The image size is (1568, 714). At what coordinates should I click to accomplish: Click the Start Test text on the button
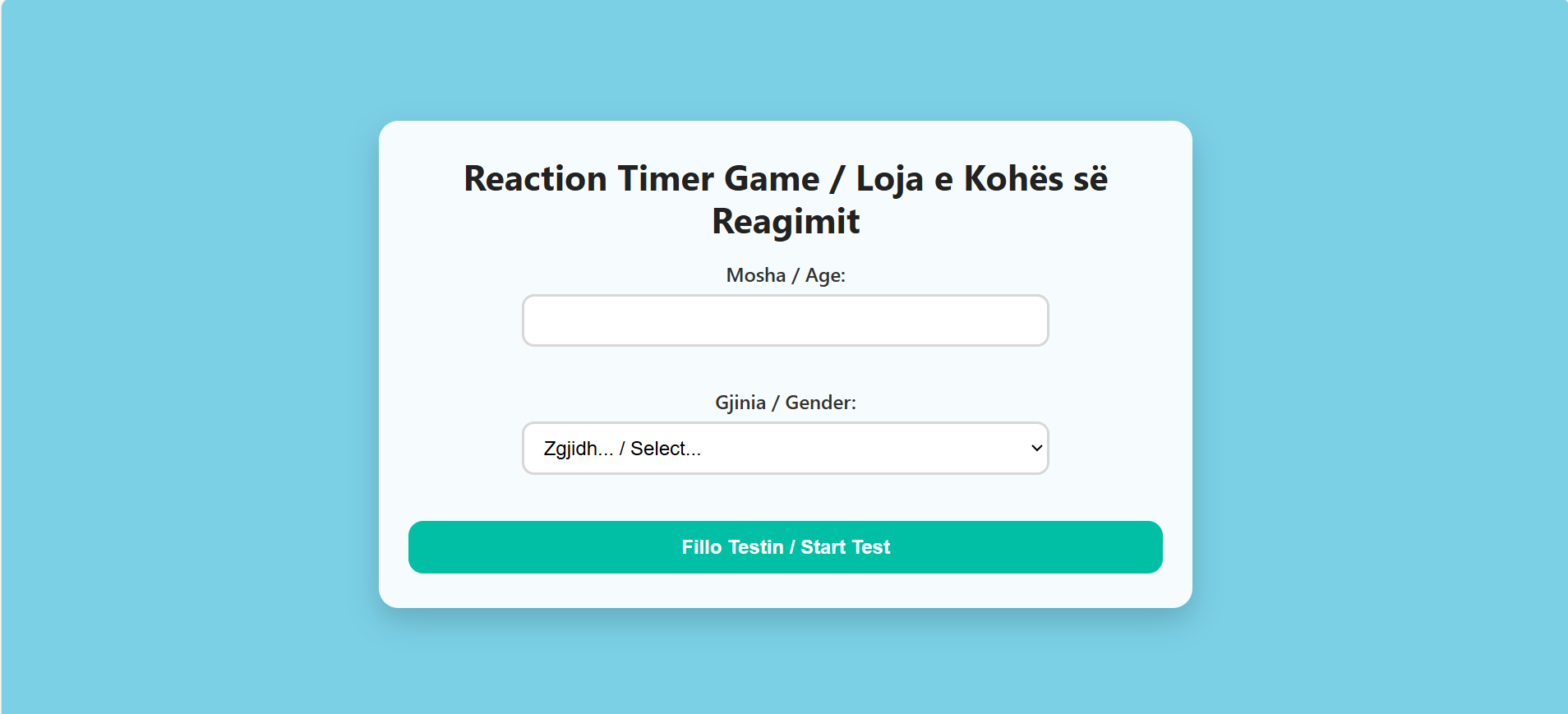pos(845,547)
